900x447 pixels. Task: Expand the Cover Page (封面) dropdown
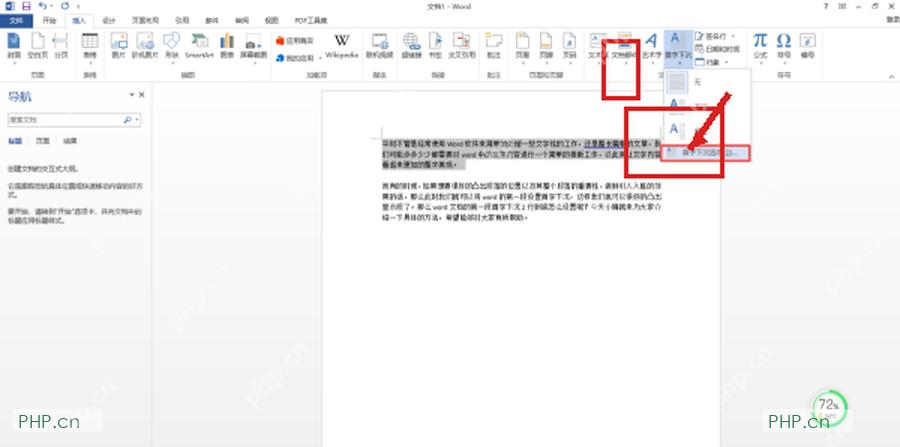pos(13,62)
